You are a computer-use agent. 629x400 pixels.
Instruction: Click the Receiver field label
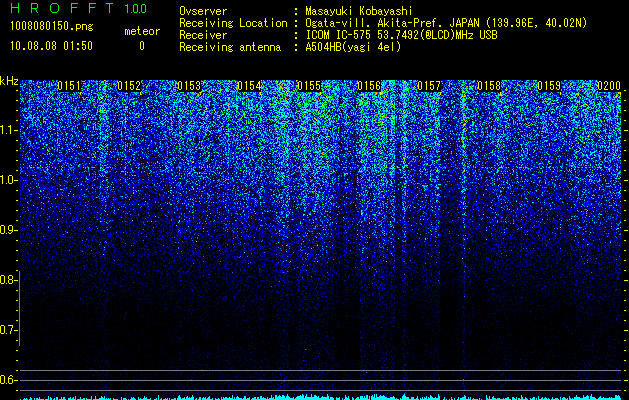[x=203, y=35]
